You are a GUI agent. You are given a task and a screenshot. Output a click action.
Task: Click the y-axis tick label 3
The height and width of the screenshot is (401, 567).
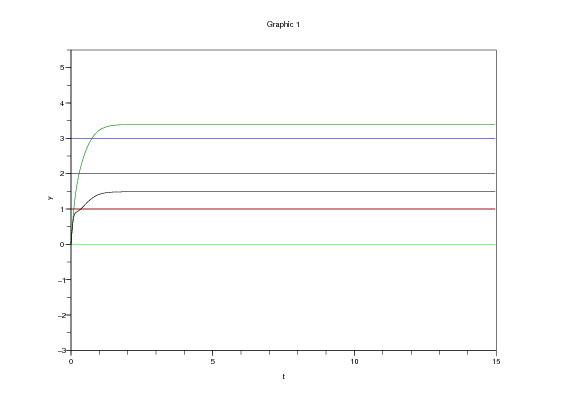pyautogui.click(x=62, y=138)
